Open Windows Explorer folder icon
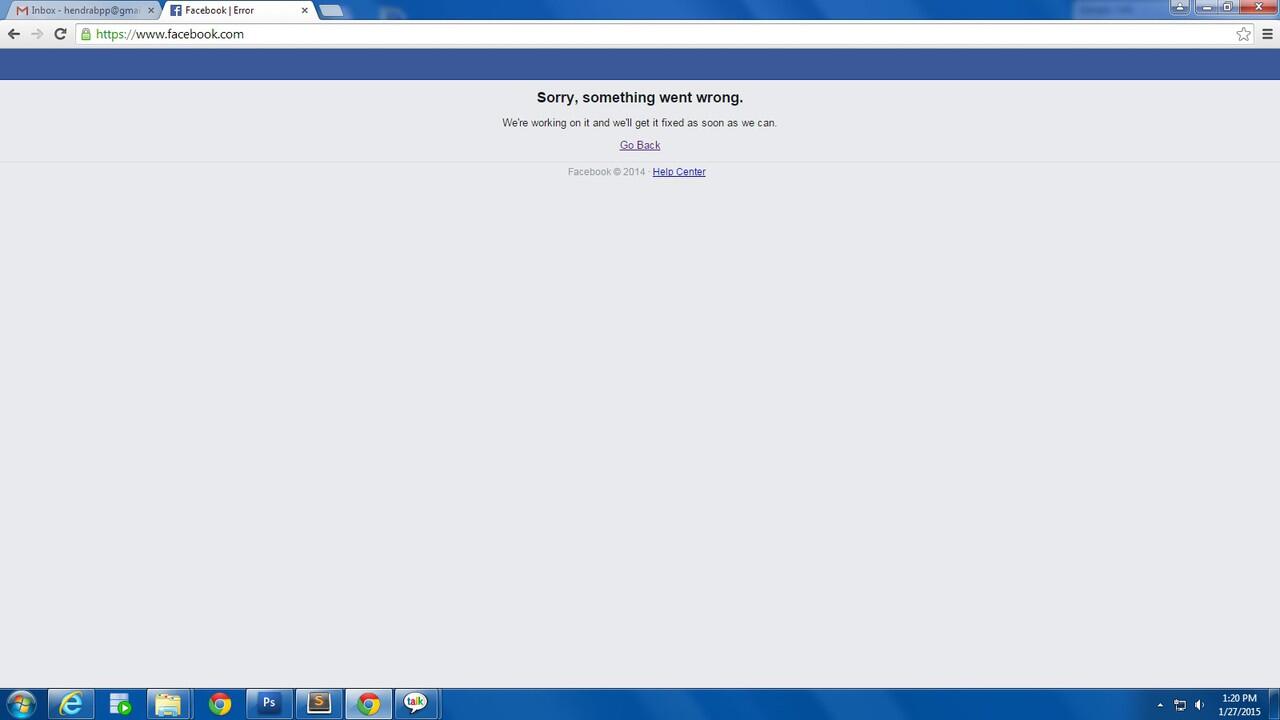 (x=168, y=704)
